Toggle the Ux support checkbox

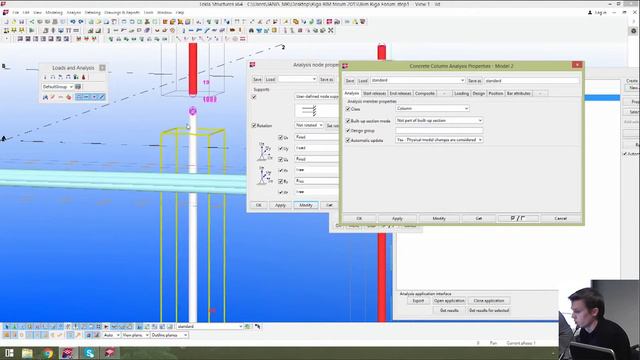(x=280, y=138)
